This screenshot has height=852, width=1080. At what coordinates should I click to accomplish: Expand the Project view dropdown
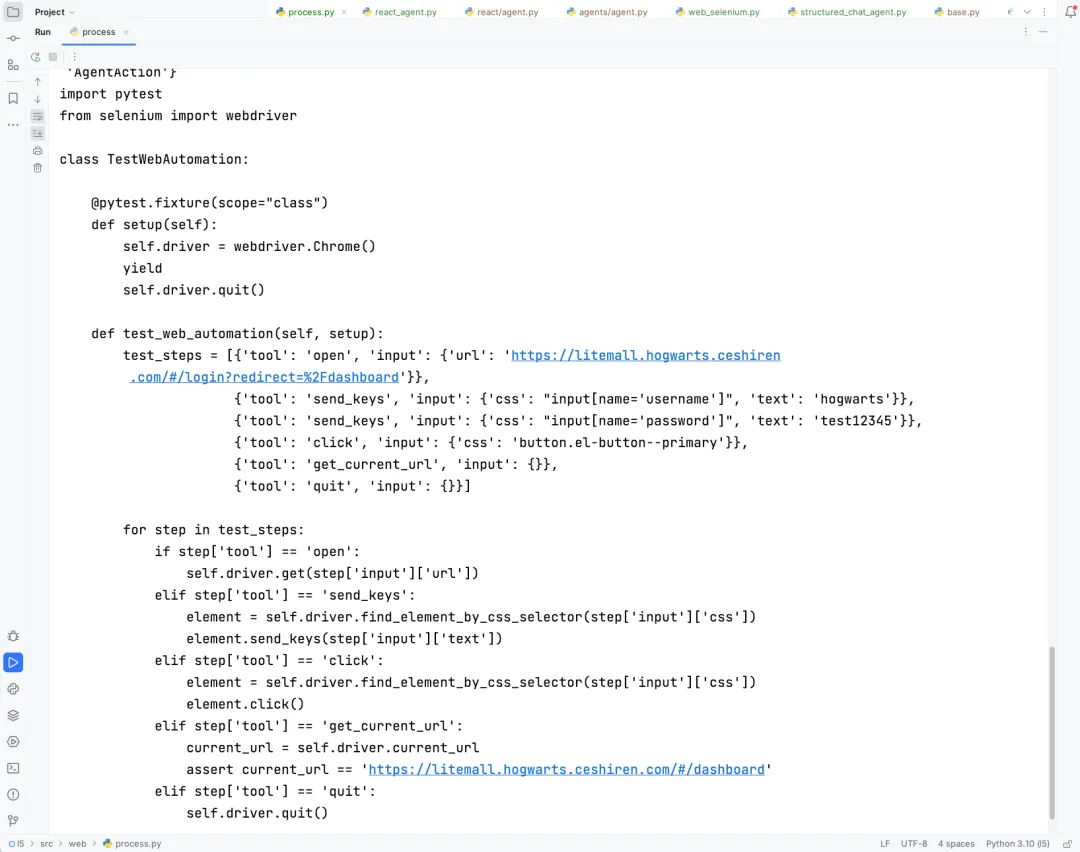[x=55, y=12]
